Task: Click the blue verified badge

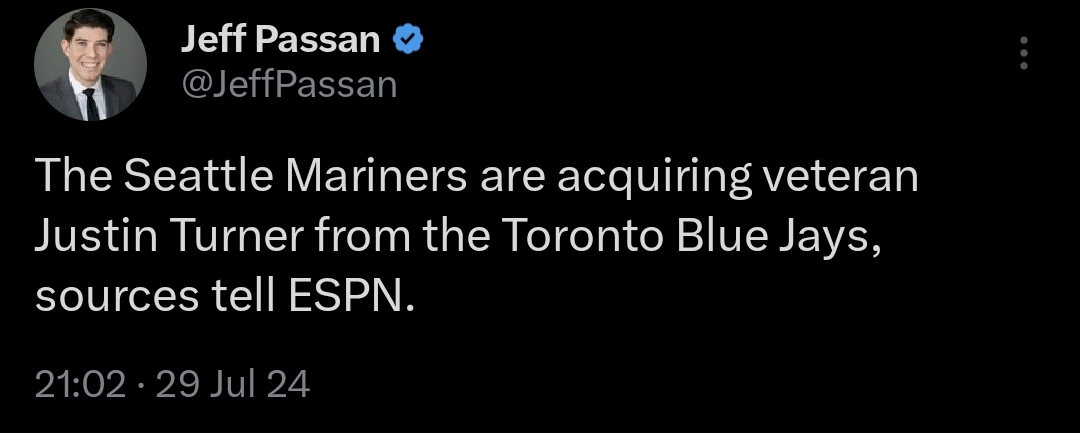Action: [408, 40]
